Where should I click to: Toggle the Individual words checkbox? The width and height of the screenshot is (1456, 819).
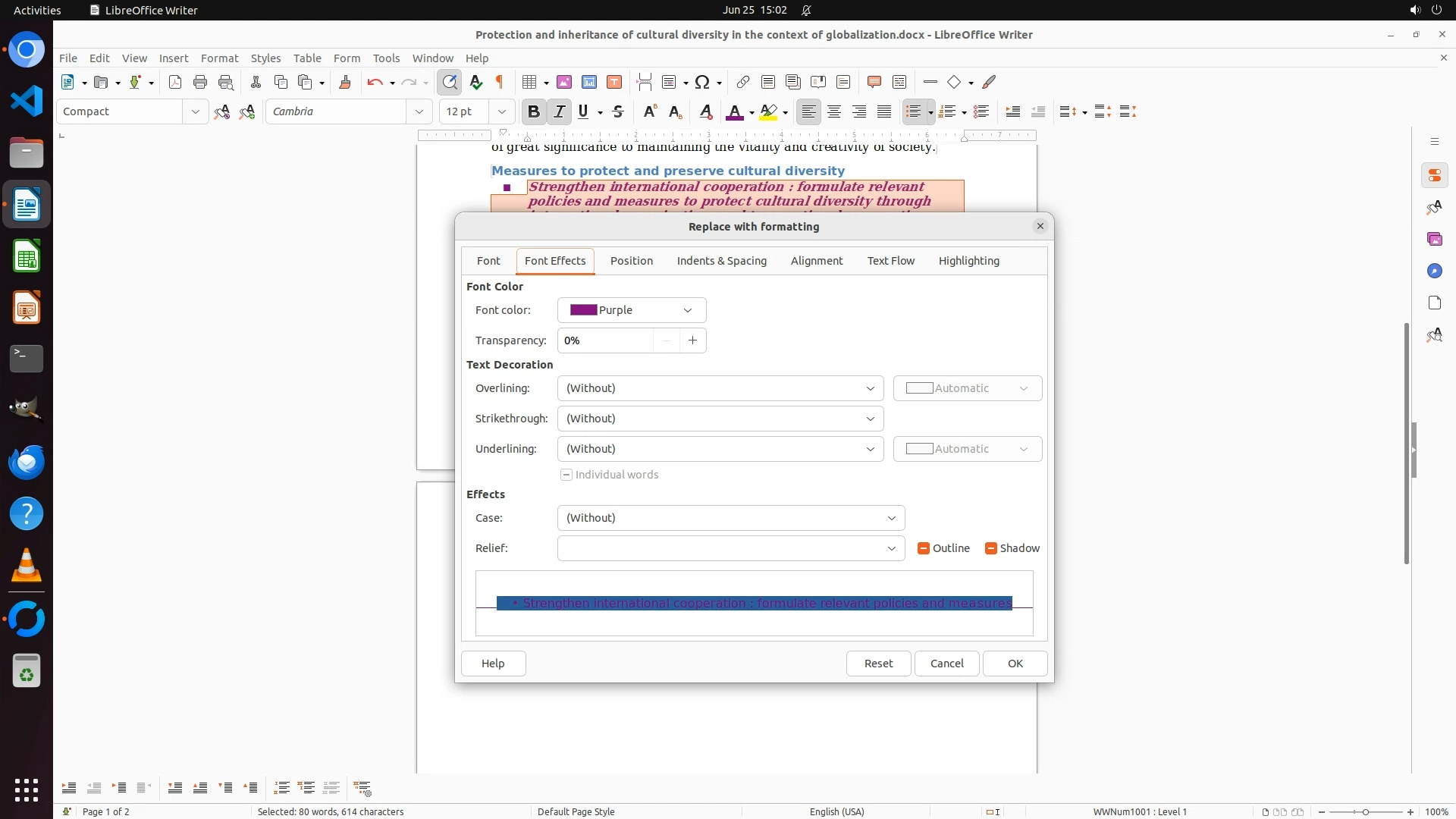[x=566, y=475]
